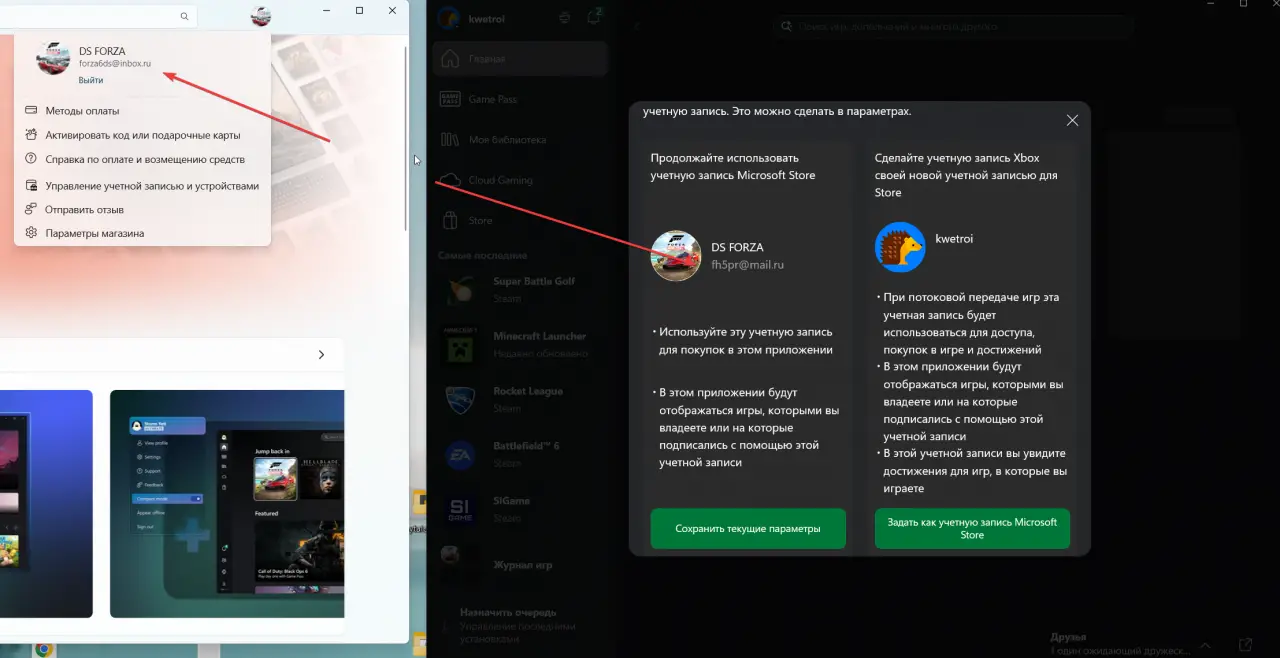Click the Cloud Gaming cloud icon

point(451,180)
